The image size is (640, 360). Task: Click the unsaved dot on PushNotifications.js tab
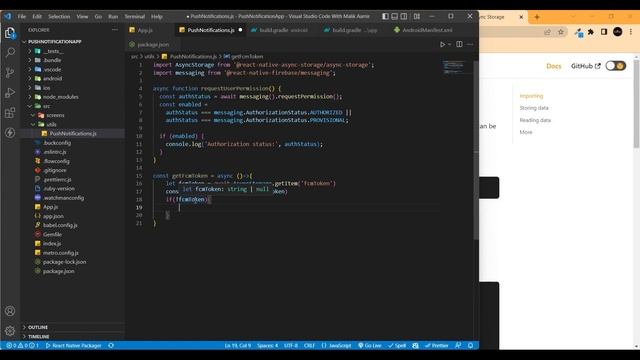coord(240,30)
